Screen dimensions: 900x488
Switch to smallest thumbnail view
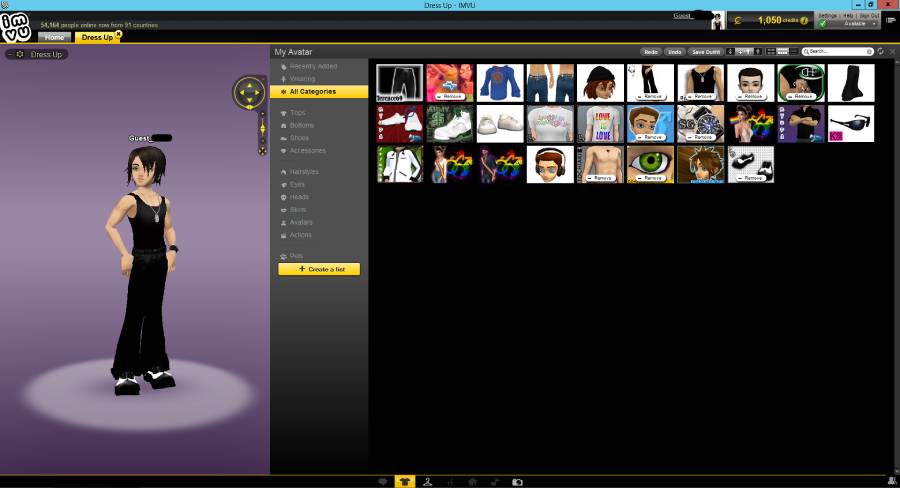[x=794, y=52]
